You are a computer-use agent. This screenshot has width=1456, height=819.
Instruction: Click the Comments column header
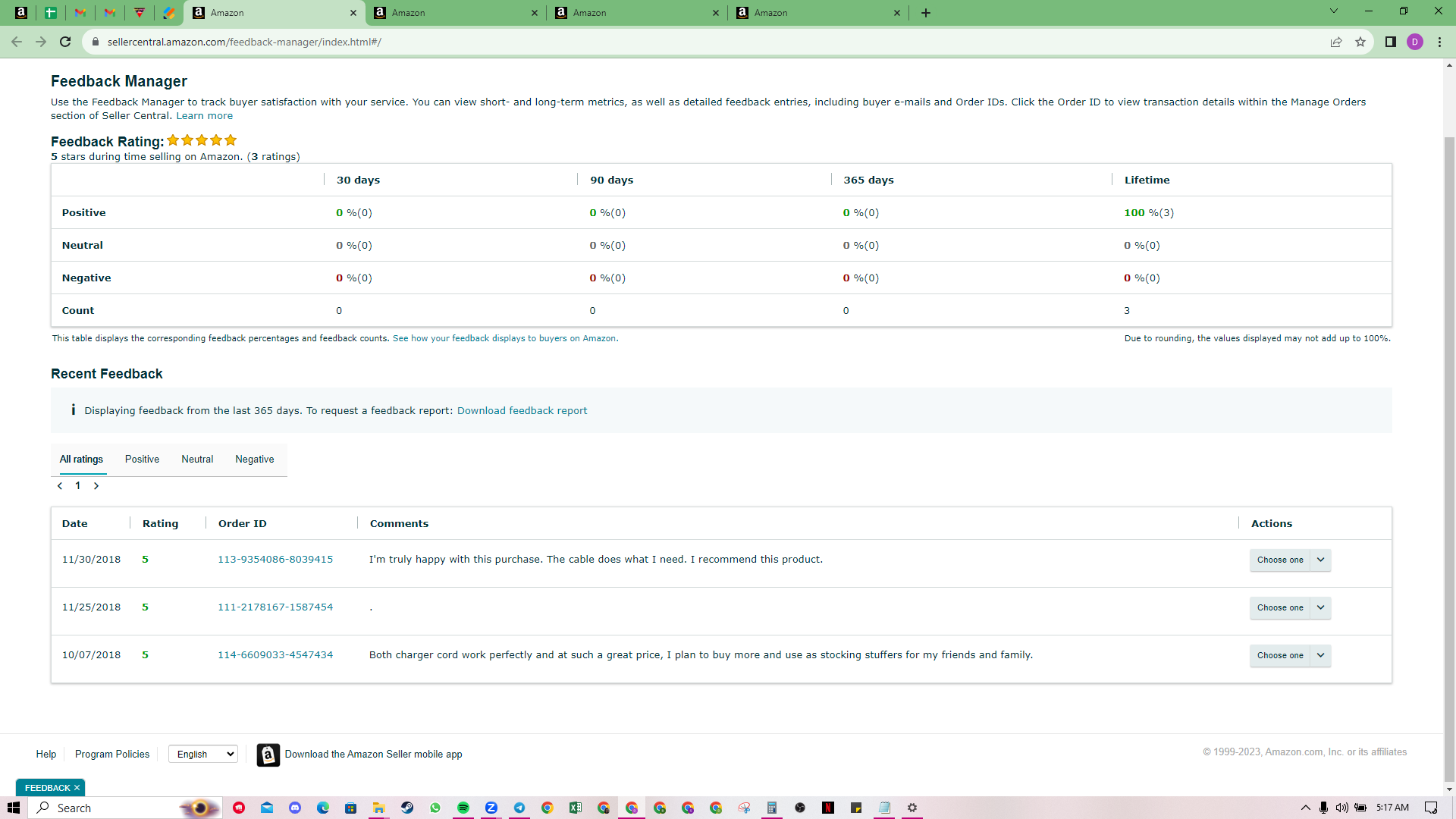399,524
